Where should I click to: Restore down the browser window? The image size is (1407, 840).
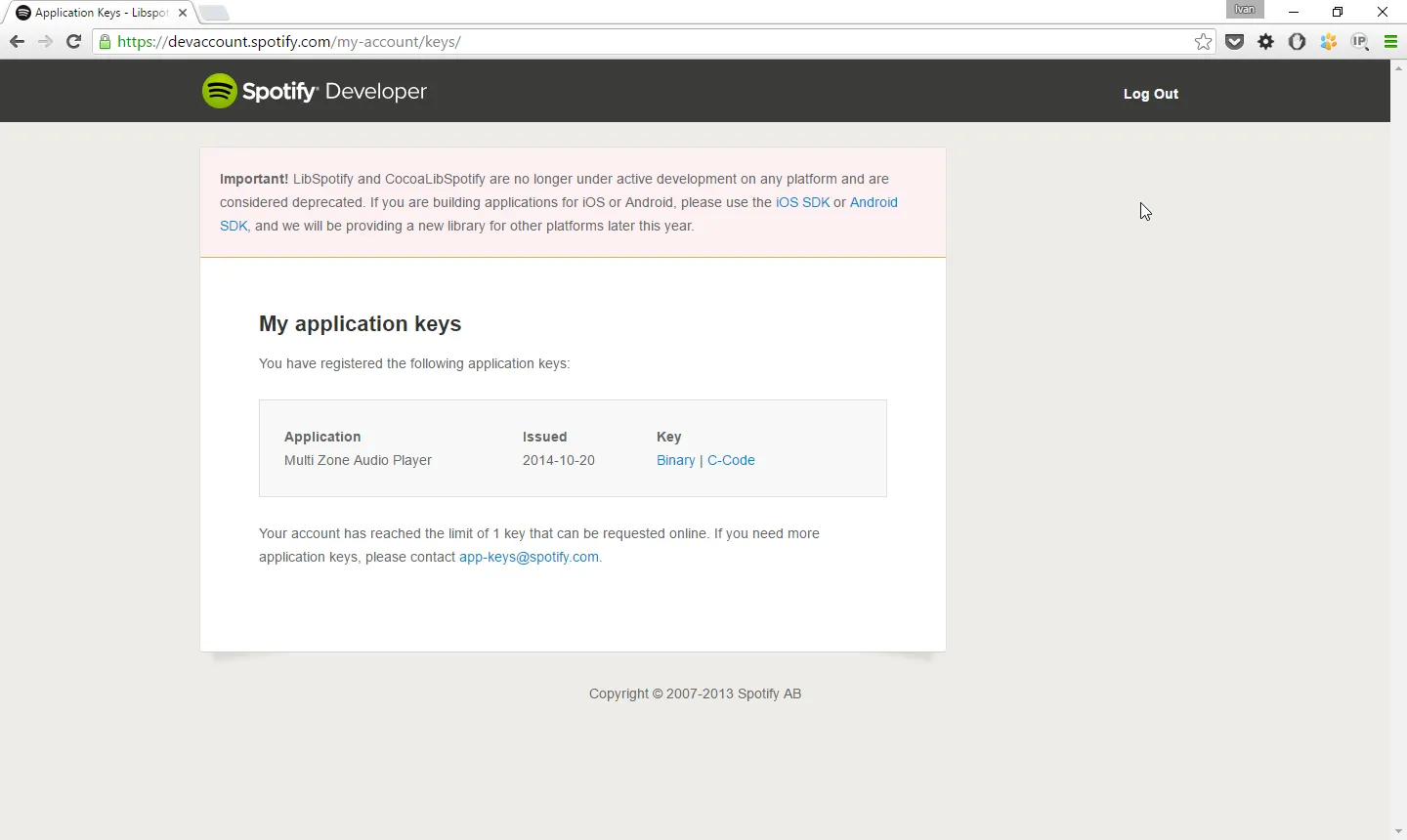(1339, 12)
